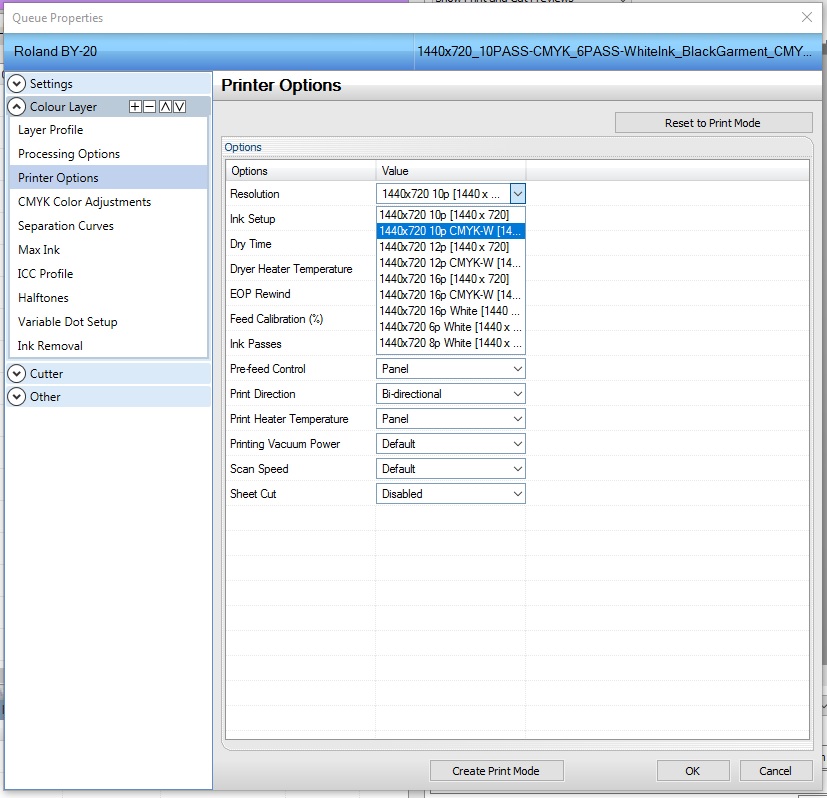This screenshot has width=827, height=798.
Task: Collapse the Colour Layer section
Action: click(x=17, y=107)
